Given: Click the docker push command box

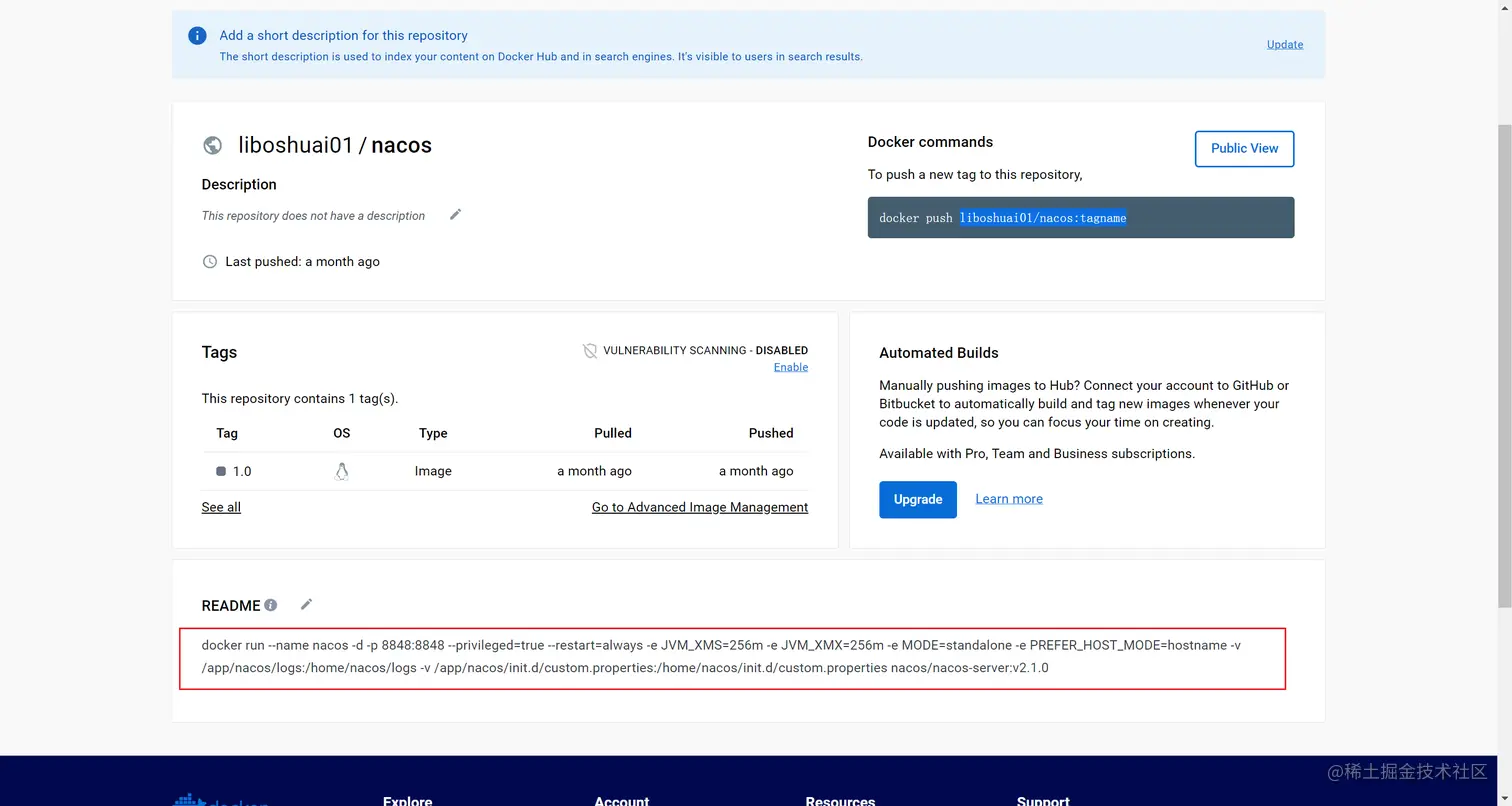Looking at the screenshot, I should pos(1081,217).
